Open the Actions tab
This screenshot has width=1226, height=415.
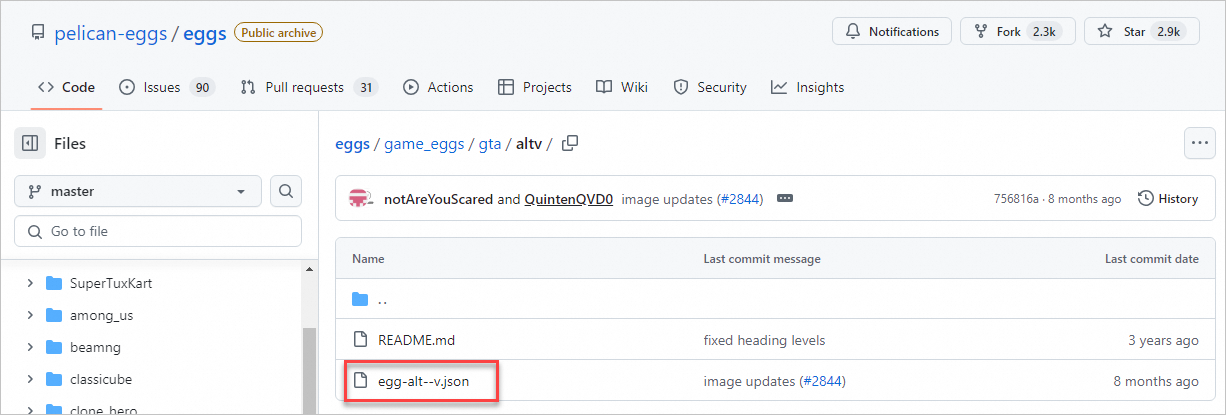[x=438, y=87]
